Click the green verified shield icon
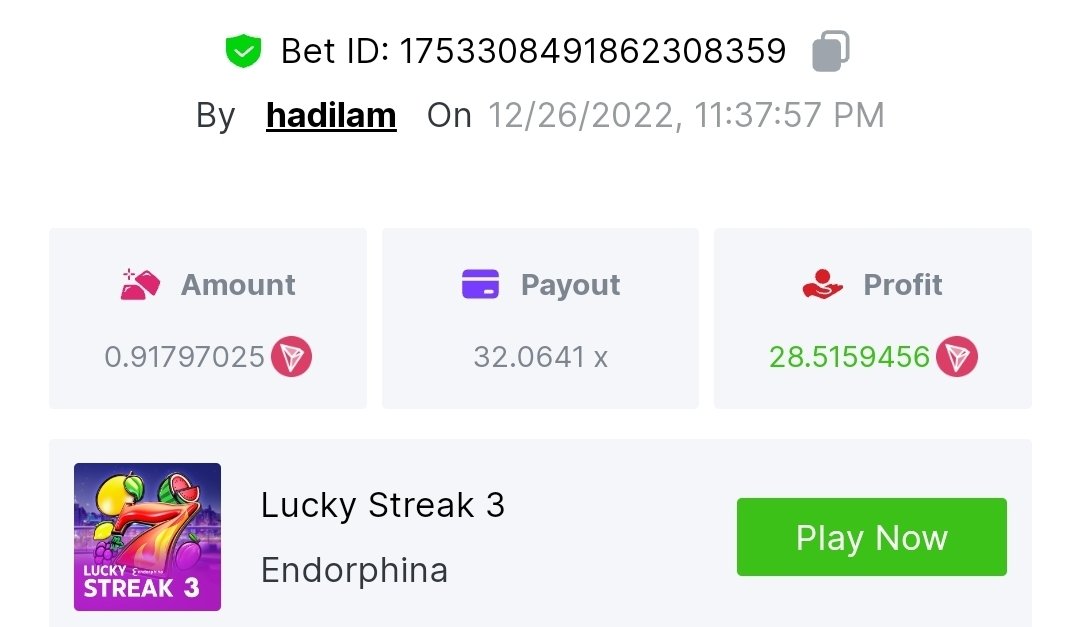Image resolution: width=1080 pixels, height=627 pixels. [x=243, y=51]
